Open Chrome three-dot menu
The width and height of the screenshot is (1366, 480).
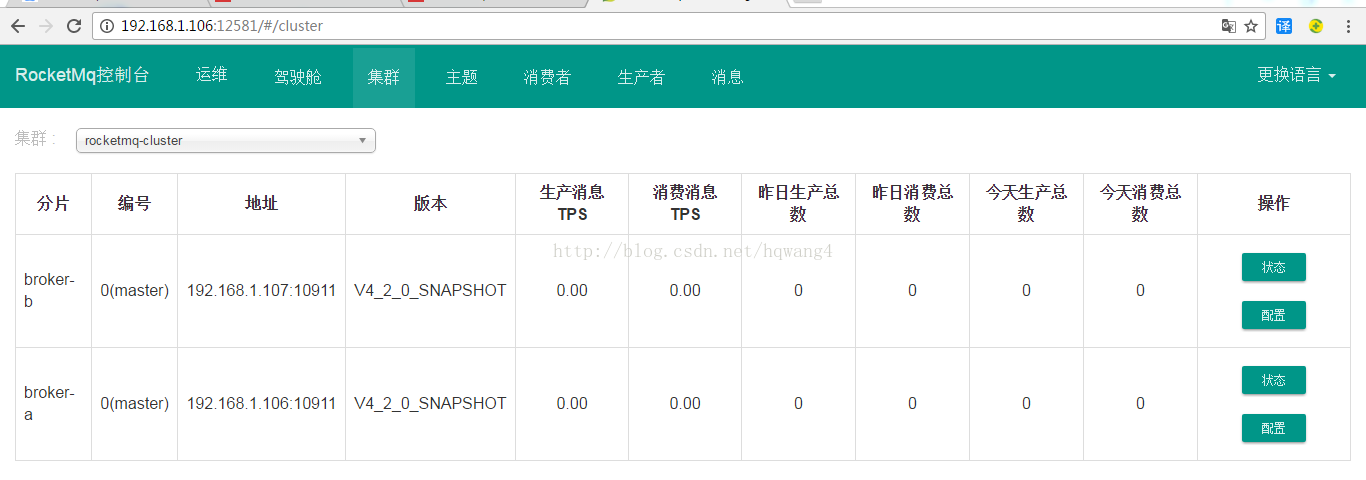(x=1347, y=26)
